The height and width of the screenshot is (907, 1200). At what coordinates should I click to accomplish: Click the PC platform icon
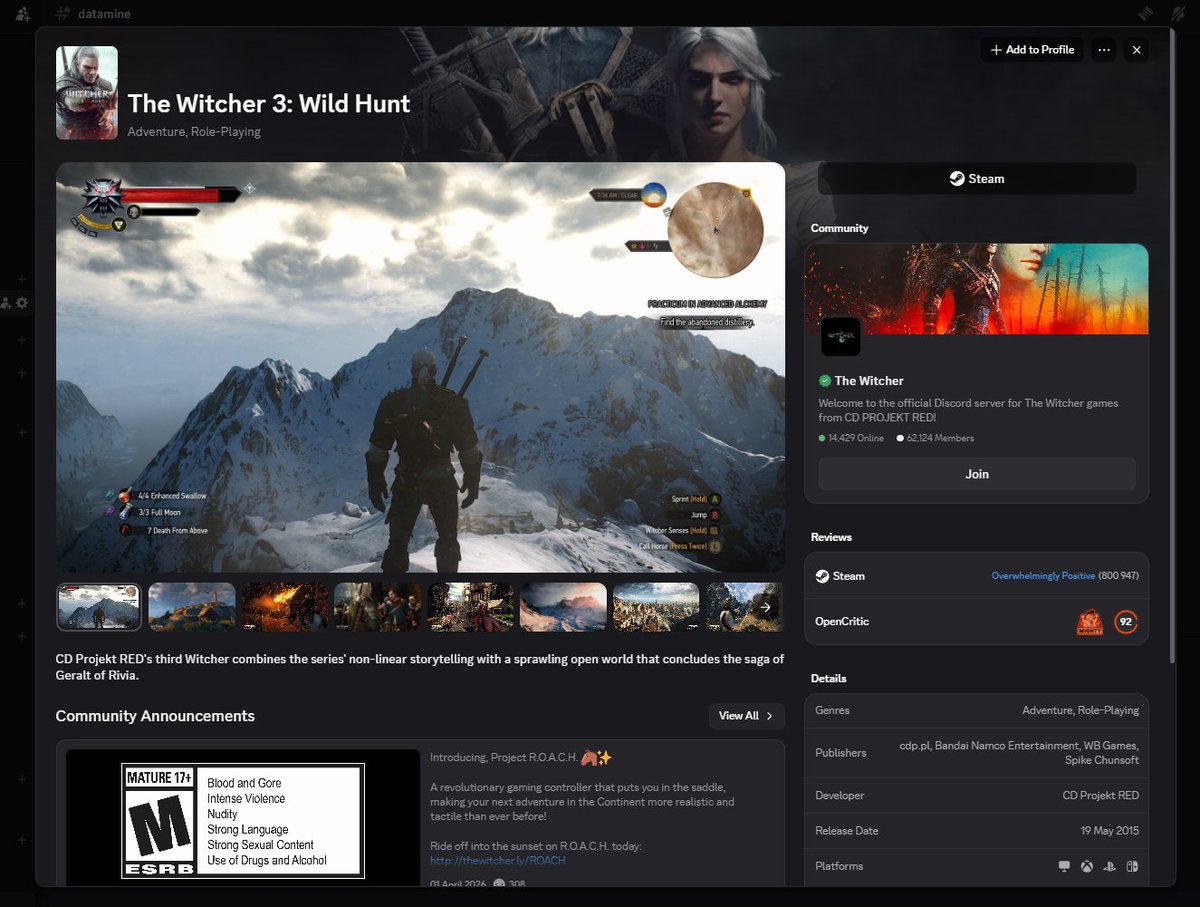tap(1065, 866)
